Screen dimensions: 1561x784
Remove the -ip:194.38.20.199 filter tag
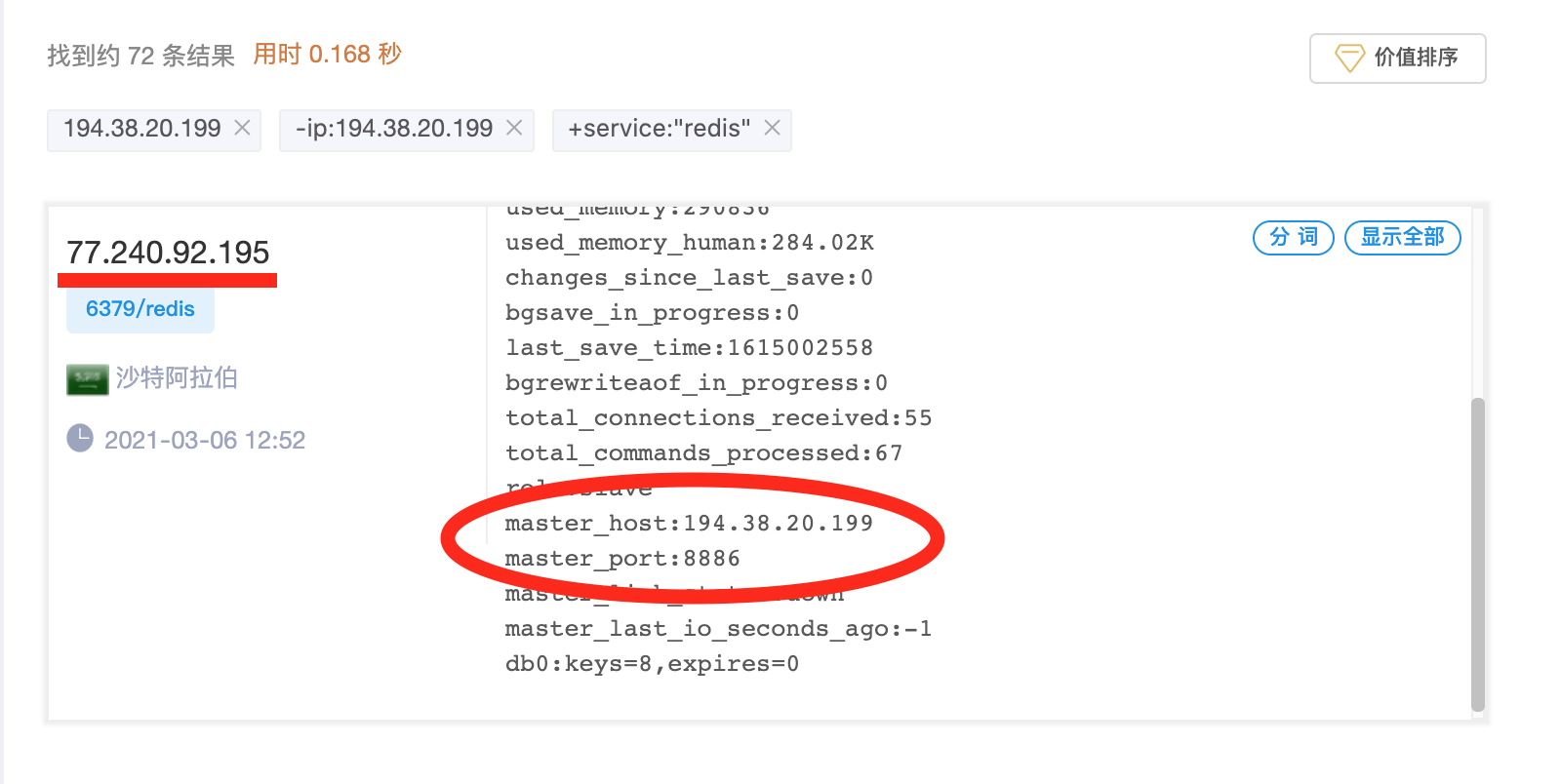tap(514, 128)
